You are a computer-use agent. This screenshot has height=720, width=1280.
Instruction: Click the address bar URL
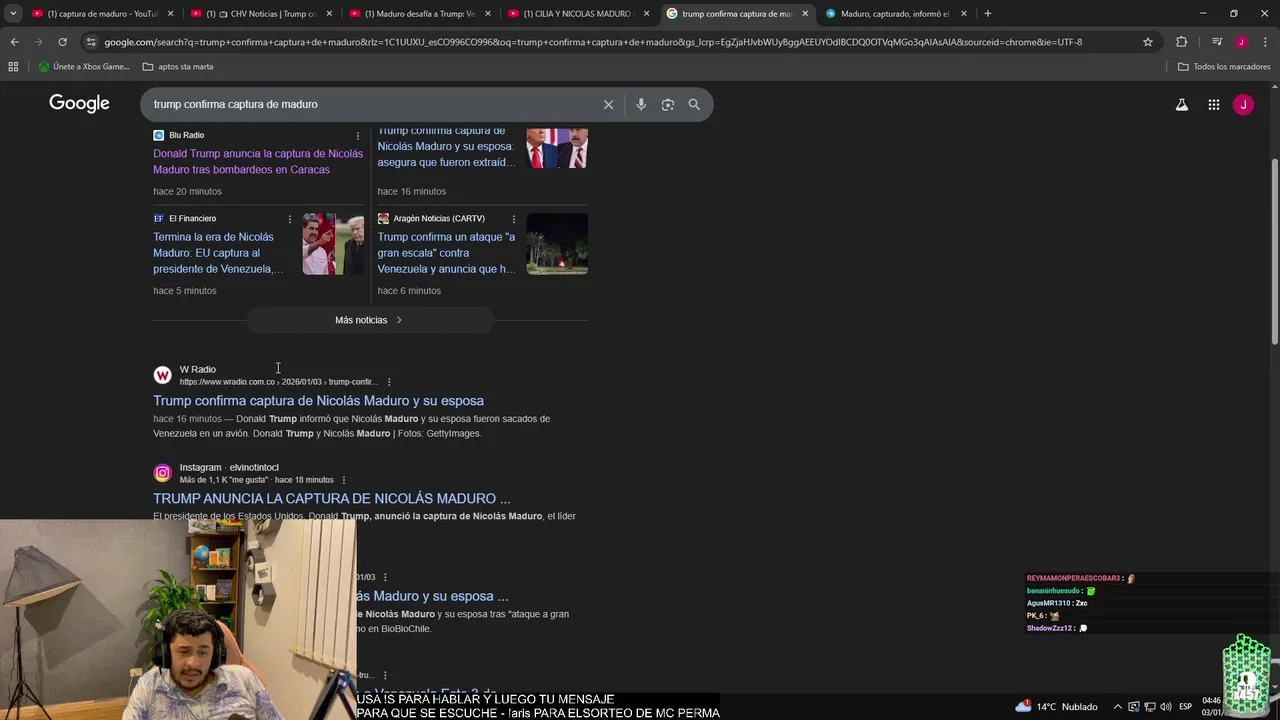pos(593,42)
